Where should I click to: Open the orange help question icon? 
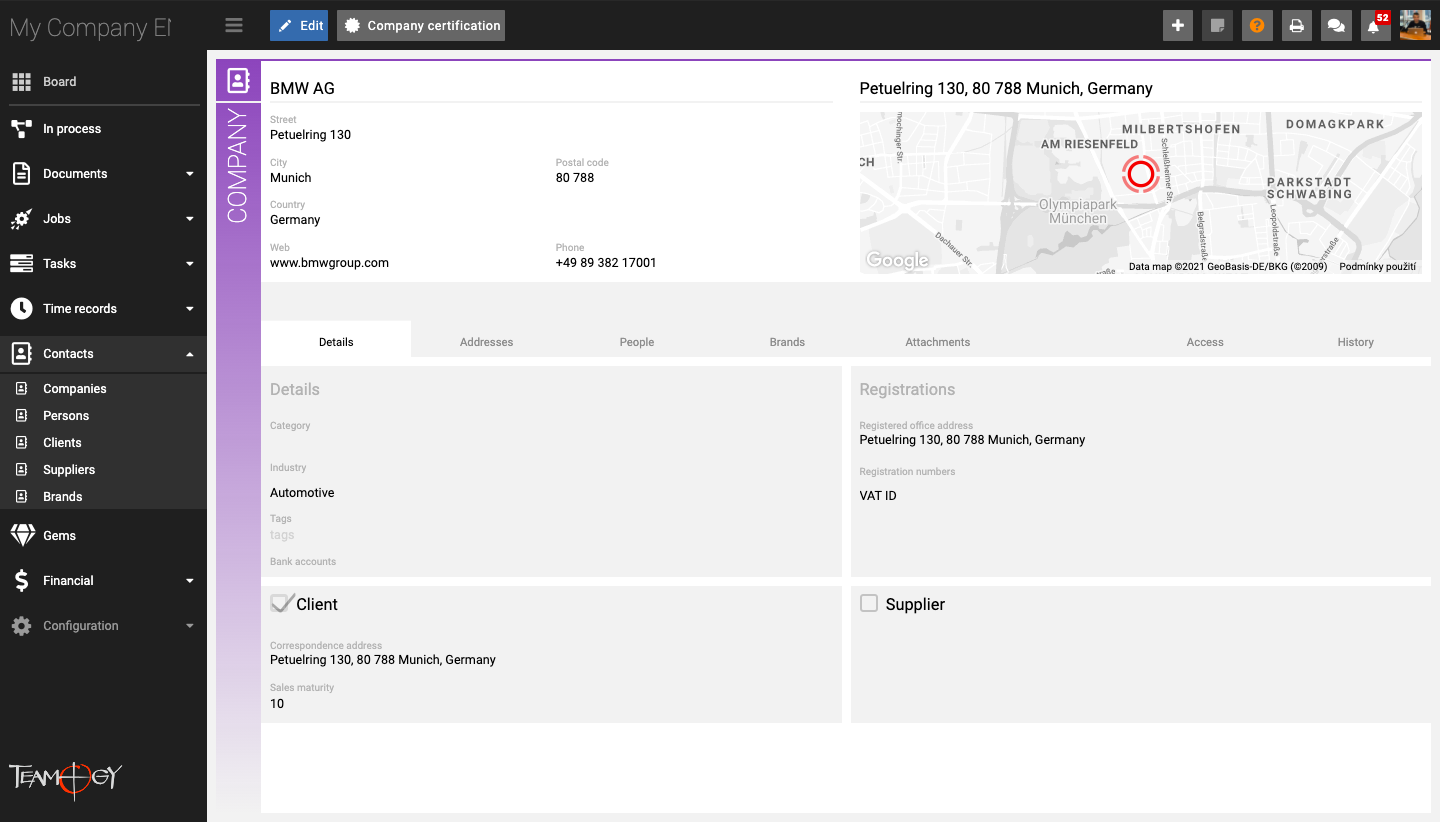pyautogui.click(x=1257, y=26)
